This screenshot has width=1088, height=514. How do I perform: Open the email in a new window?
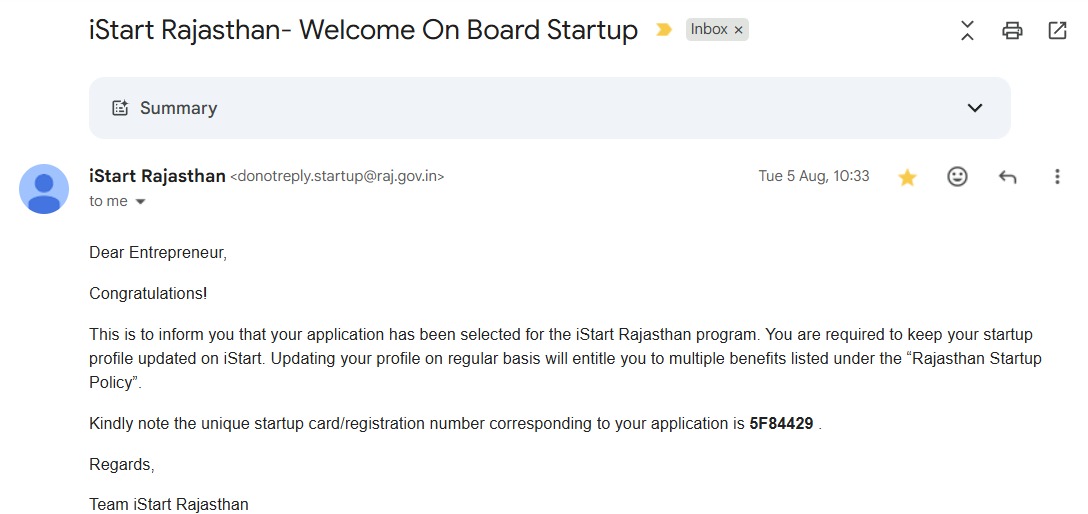coord(1057,31)
